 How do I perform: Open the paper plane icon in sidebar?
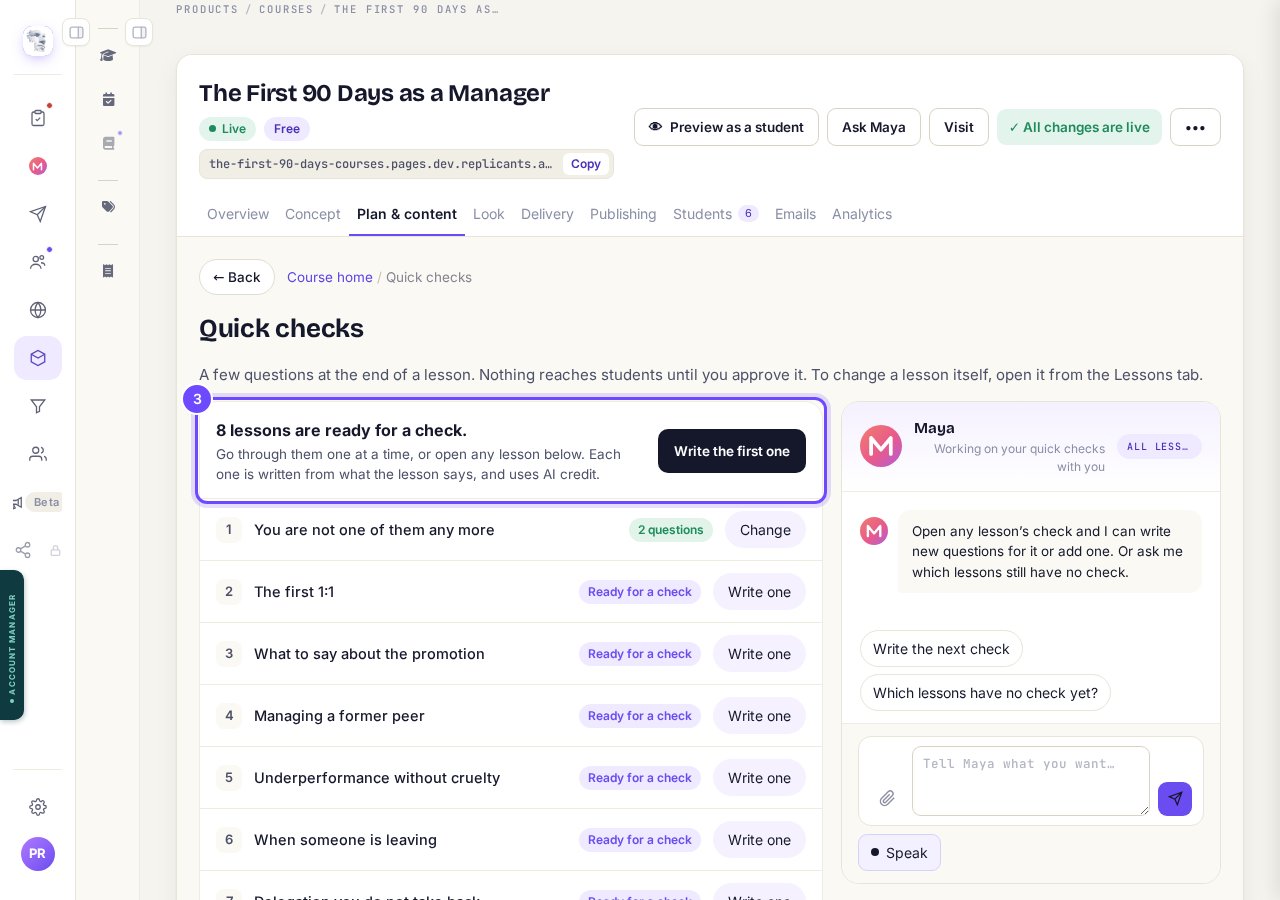coord(38,214)
